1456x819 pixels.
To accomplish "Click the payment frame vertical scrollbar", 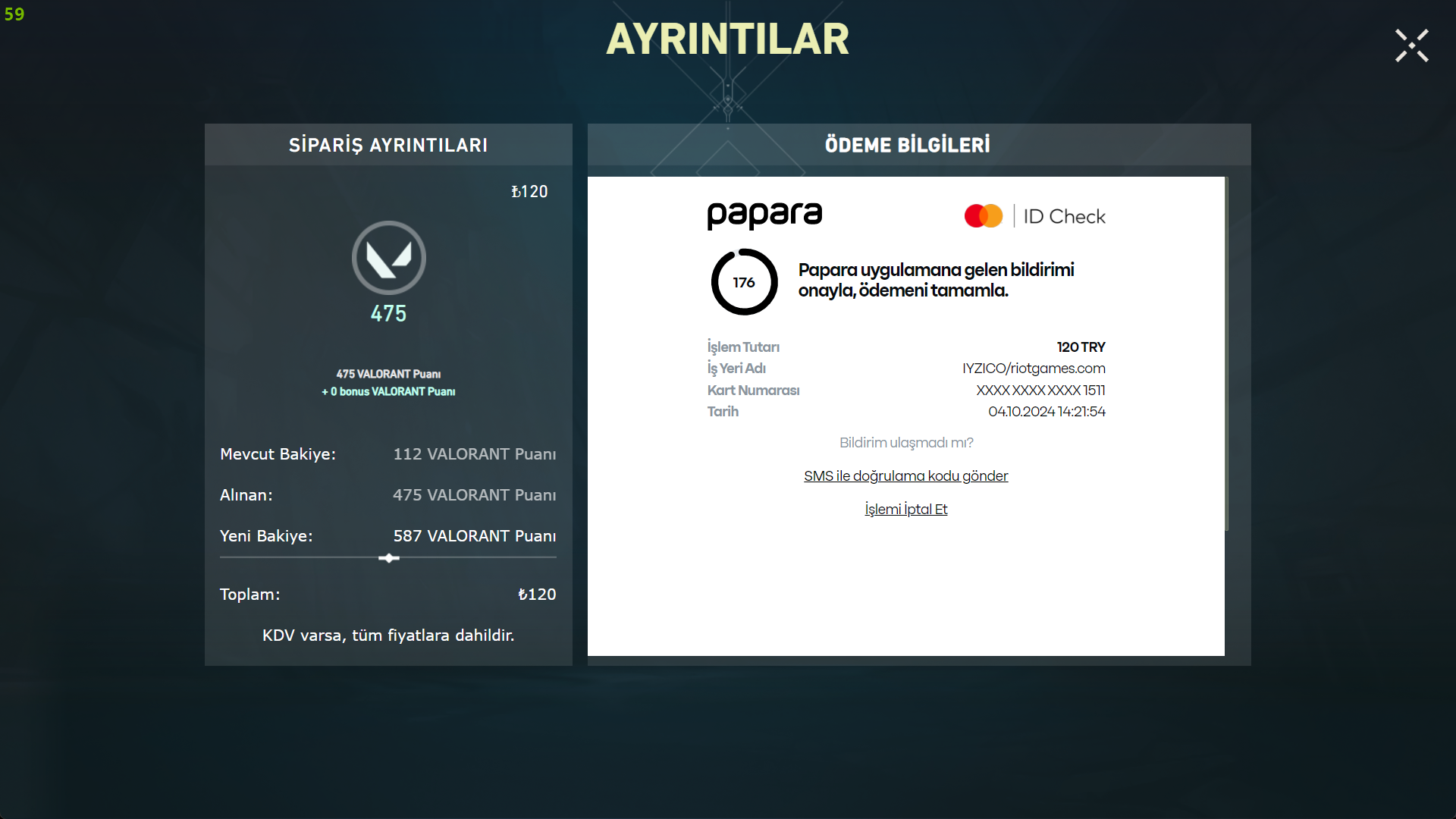I will click(1226, 353).
